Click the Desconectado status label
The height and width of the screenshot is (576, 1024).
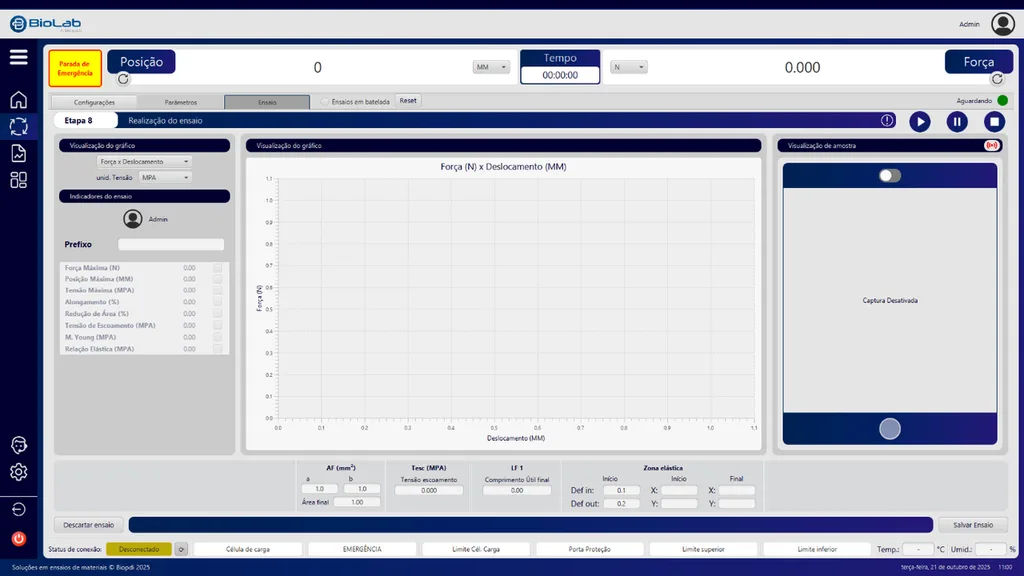tap(139, 549)
